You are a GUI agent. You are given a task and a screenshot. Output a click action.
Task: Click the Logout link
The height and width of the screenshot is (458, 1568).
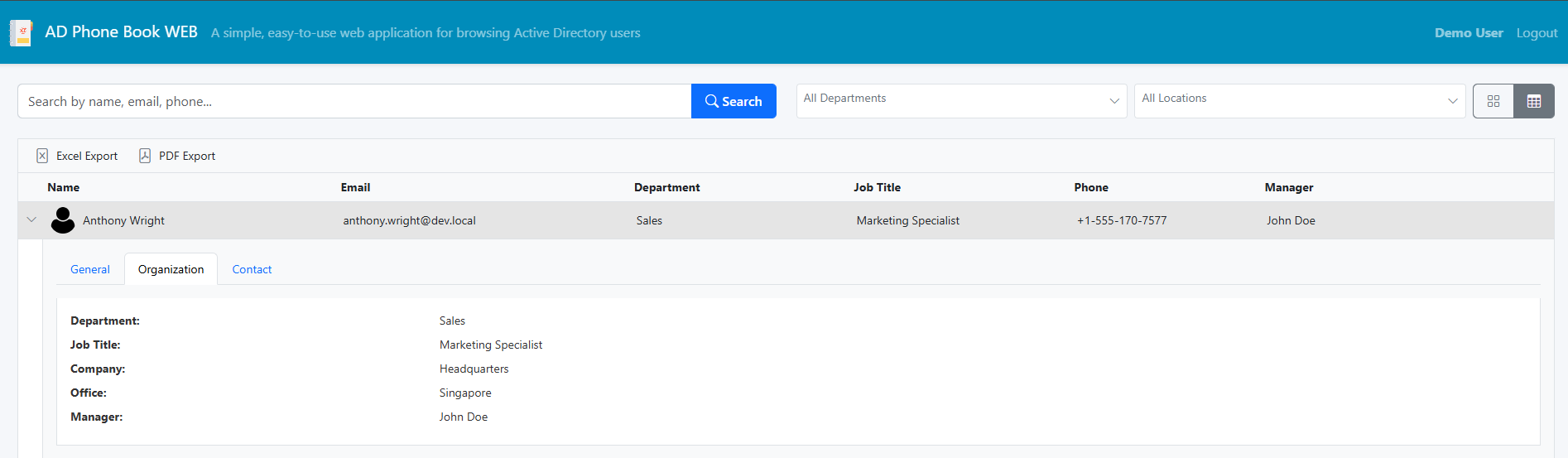tap(1537, 33)
